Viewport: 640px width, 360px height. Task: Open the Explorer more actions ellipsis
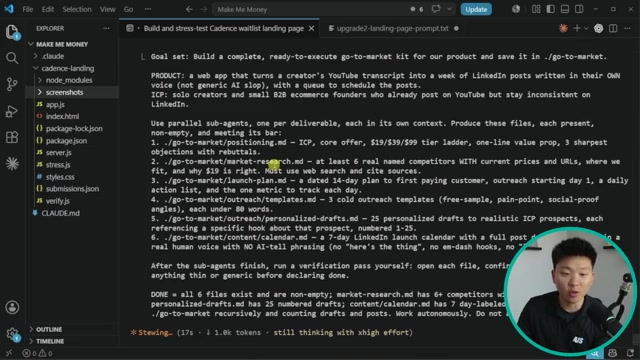click(106, 28)
